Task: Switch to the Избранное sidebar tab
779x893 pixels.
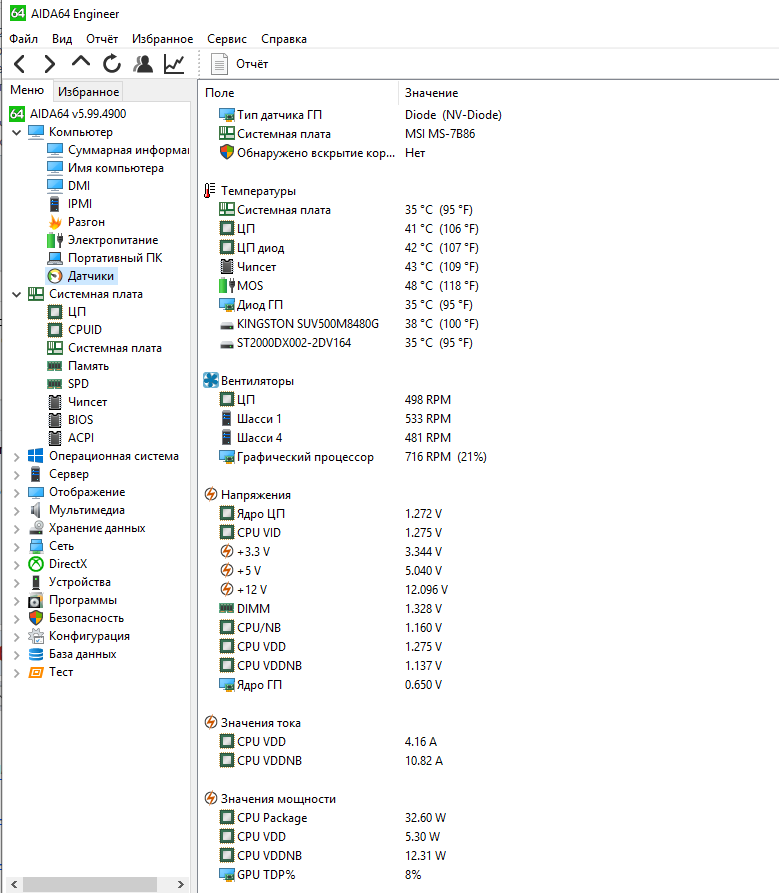Action: click(88, 92)
